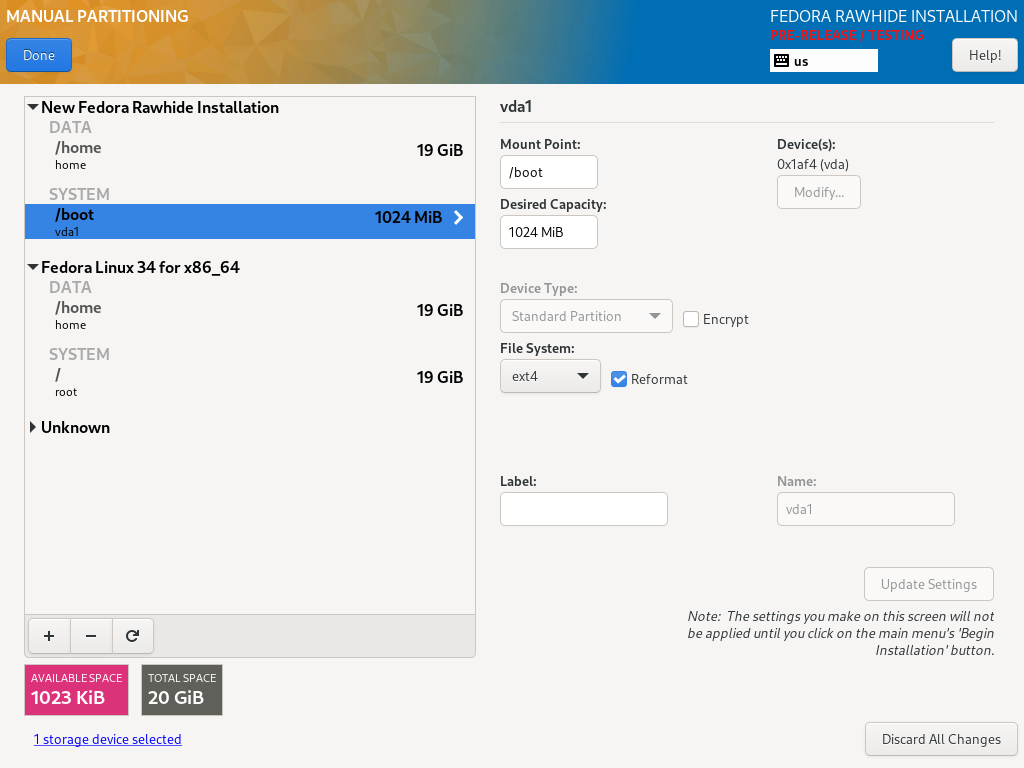Viewport: 1024px width, 768px height.
Task: Click the Desired Capacity field 1024 MiB
Action: tap(549, 232)
